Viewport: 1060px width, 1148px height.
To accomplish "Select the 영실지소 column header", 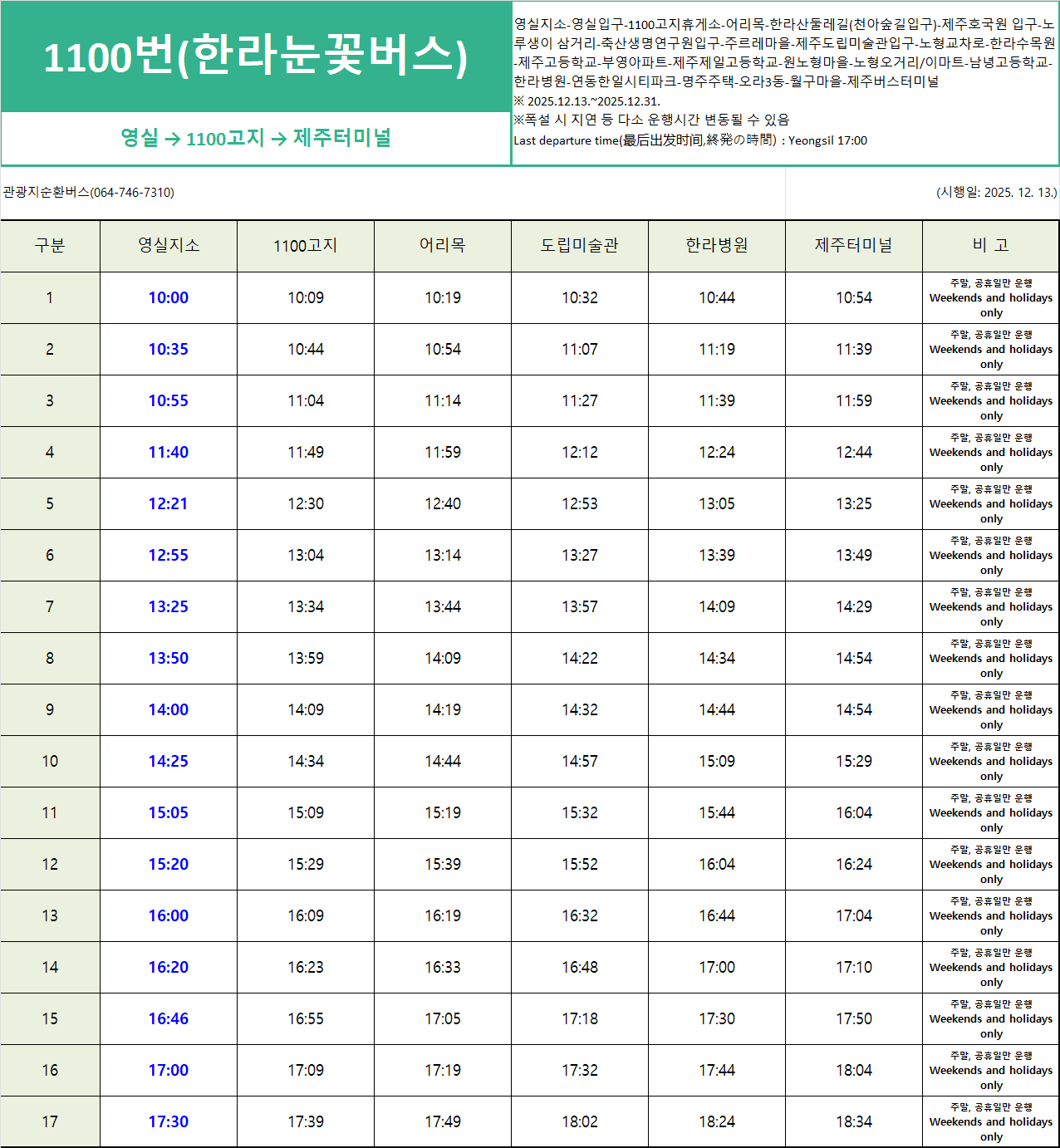I will (168, 246).
